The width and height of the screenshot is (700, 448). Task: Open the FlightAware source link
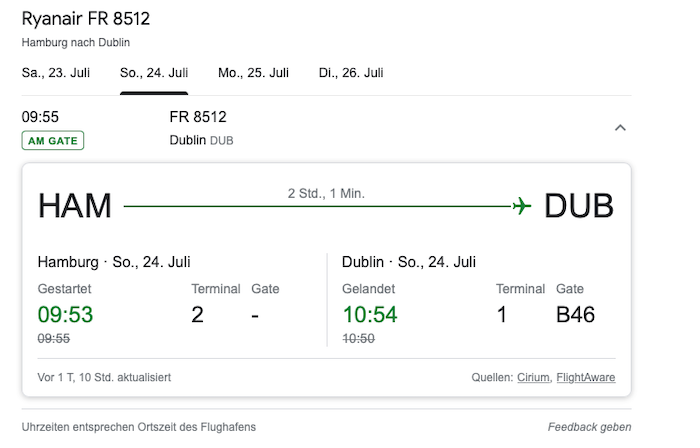click(x=586, y=377)
